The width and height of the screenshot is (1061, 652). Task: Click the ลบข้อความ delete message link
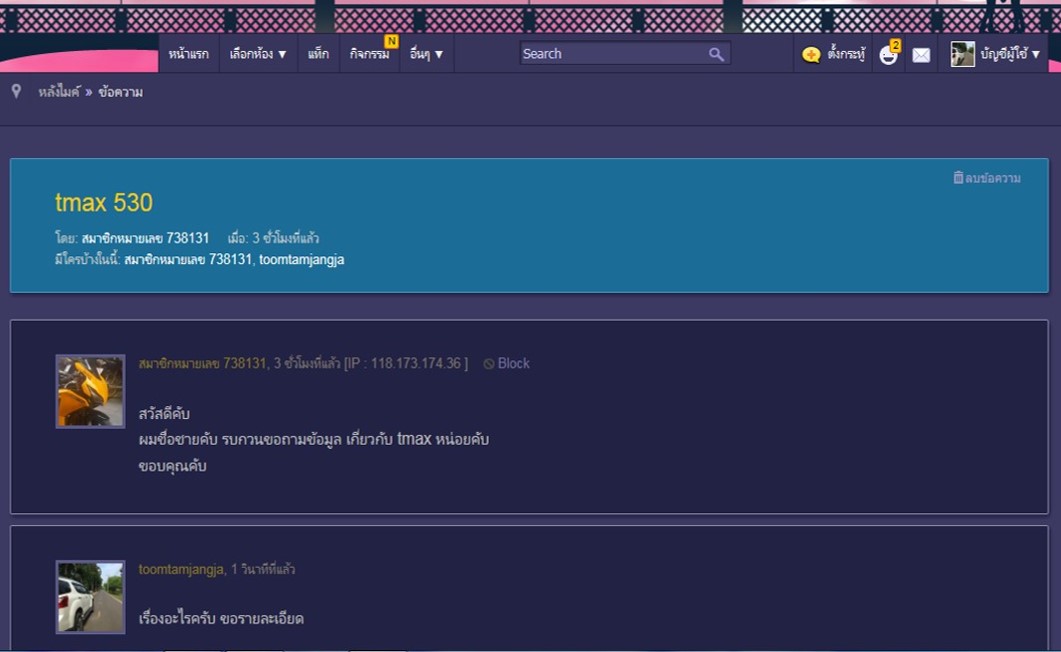993,178
